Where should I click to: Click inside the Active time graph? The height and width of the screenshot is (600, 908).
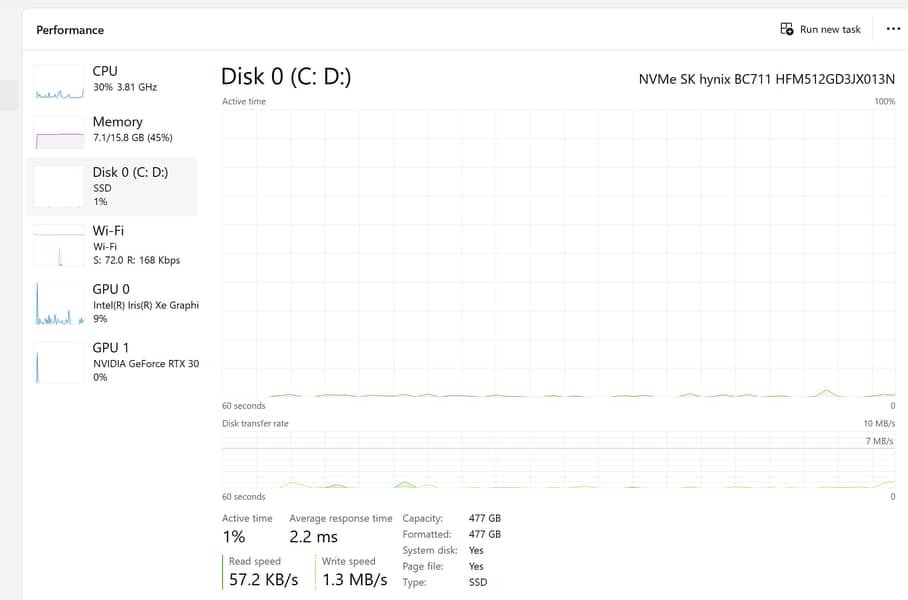click(x=558, y=252)
